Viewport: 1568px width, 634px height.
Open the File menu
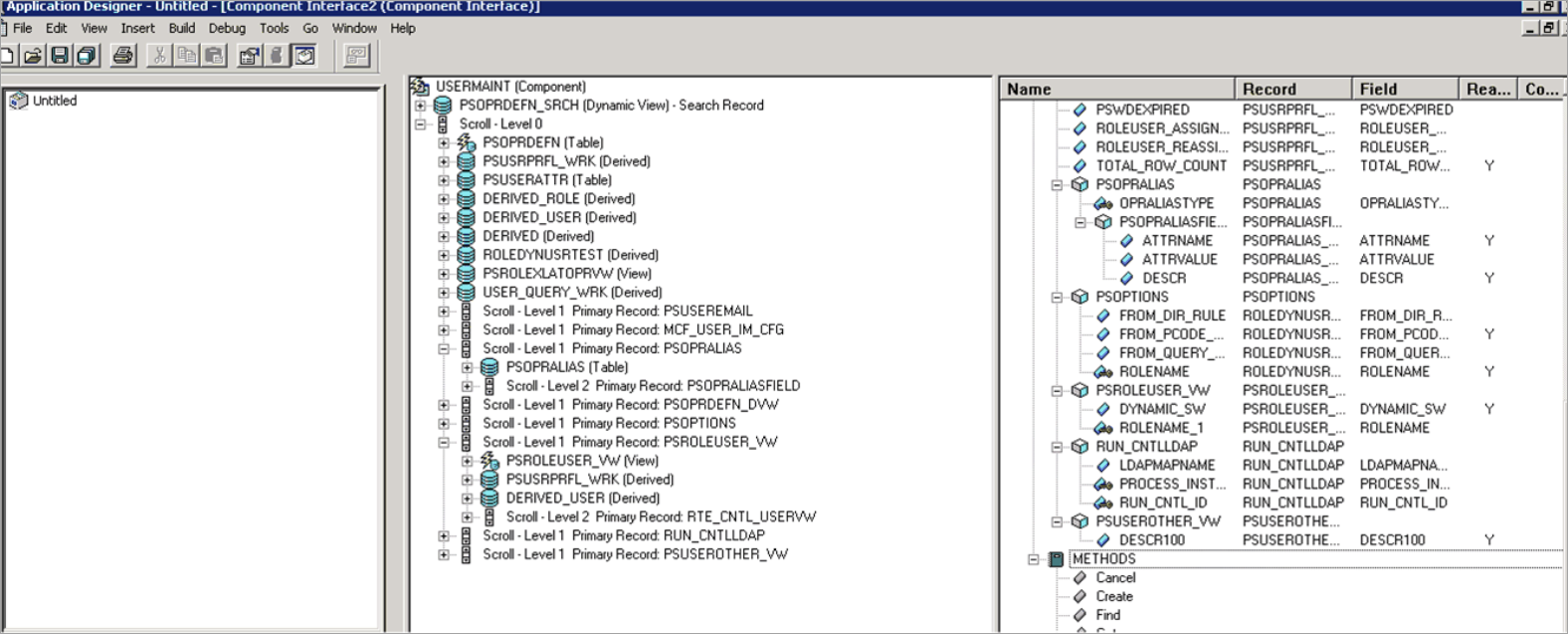tap(22, 28)
